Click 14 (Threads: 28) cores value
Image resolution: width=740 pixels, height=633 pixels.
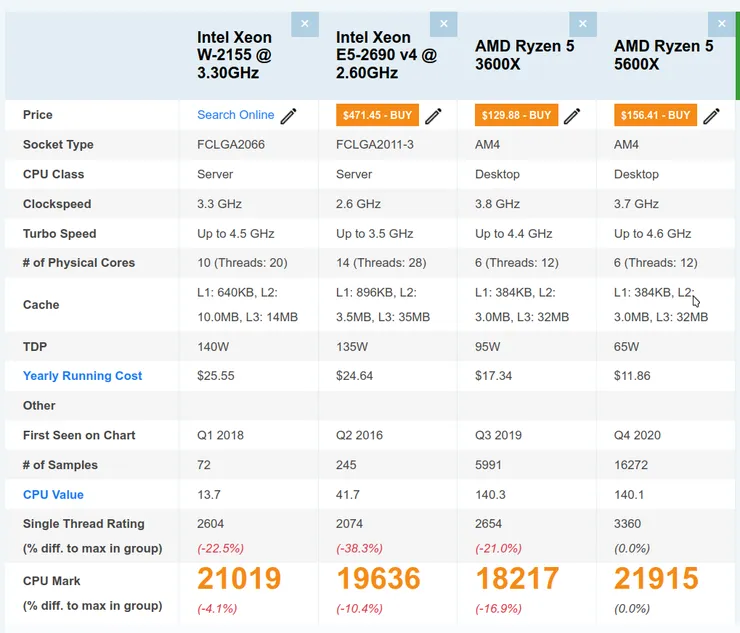381,262
